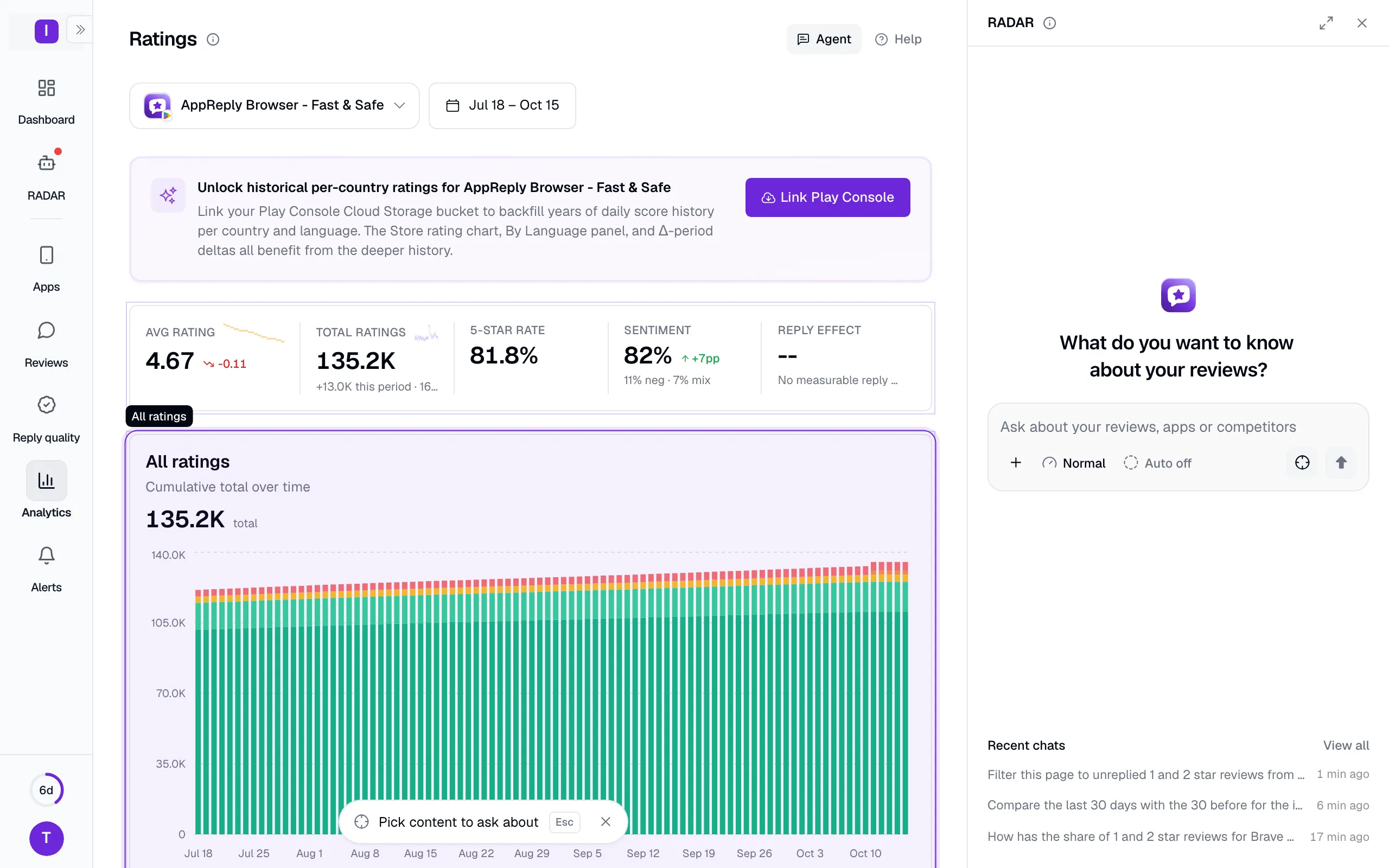Image resolution: width=1389 pixels, height=868 pixels.
Task: Select the AVG RATING 4.67 metric card
Action: [215, 357]
